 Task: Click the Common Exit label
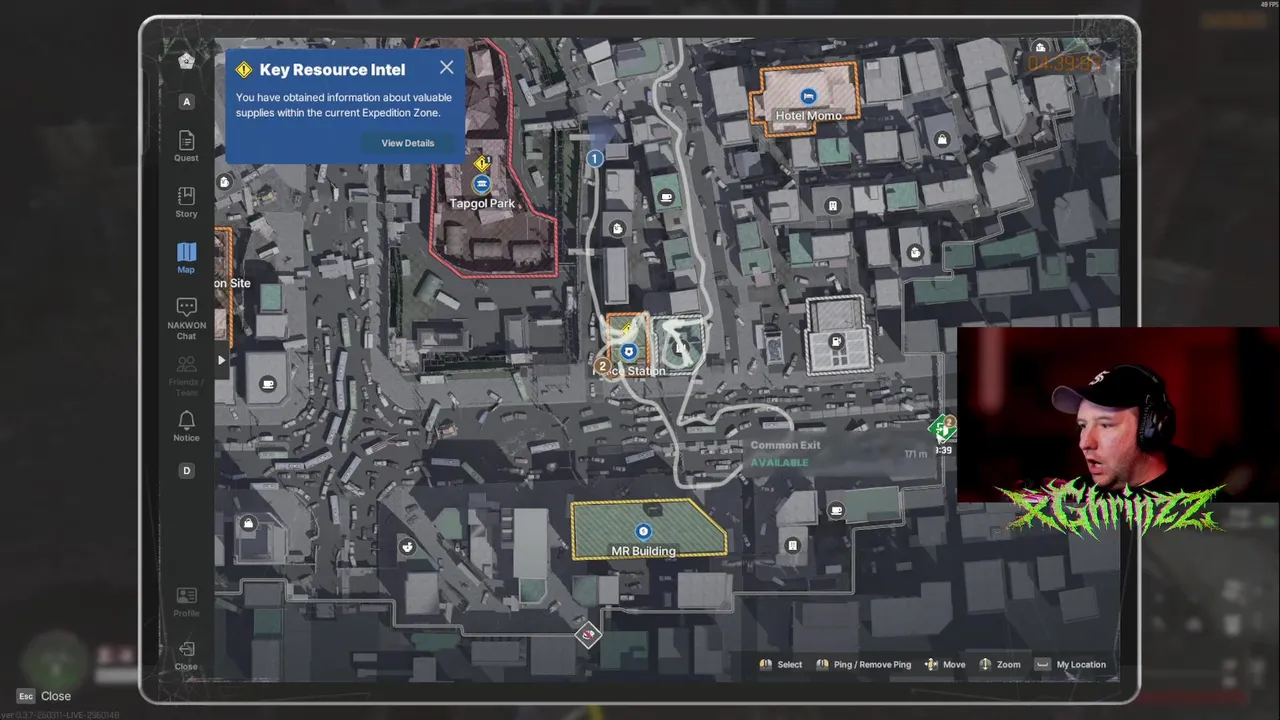(x=785, y=445)
